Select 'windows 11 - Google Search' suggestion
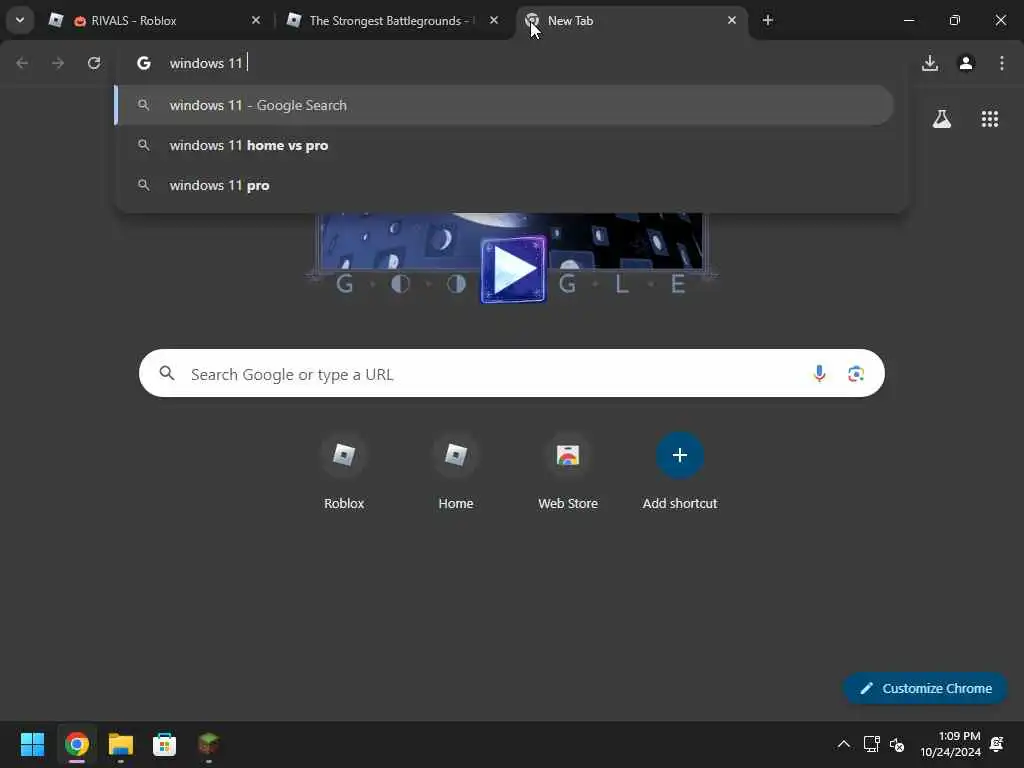The height and width of the screenshot is (768, 1024). (x=504, y=105)
